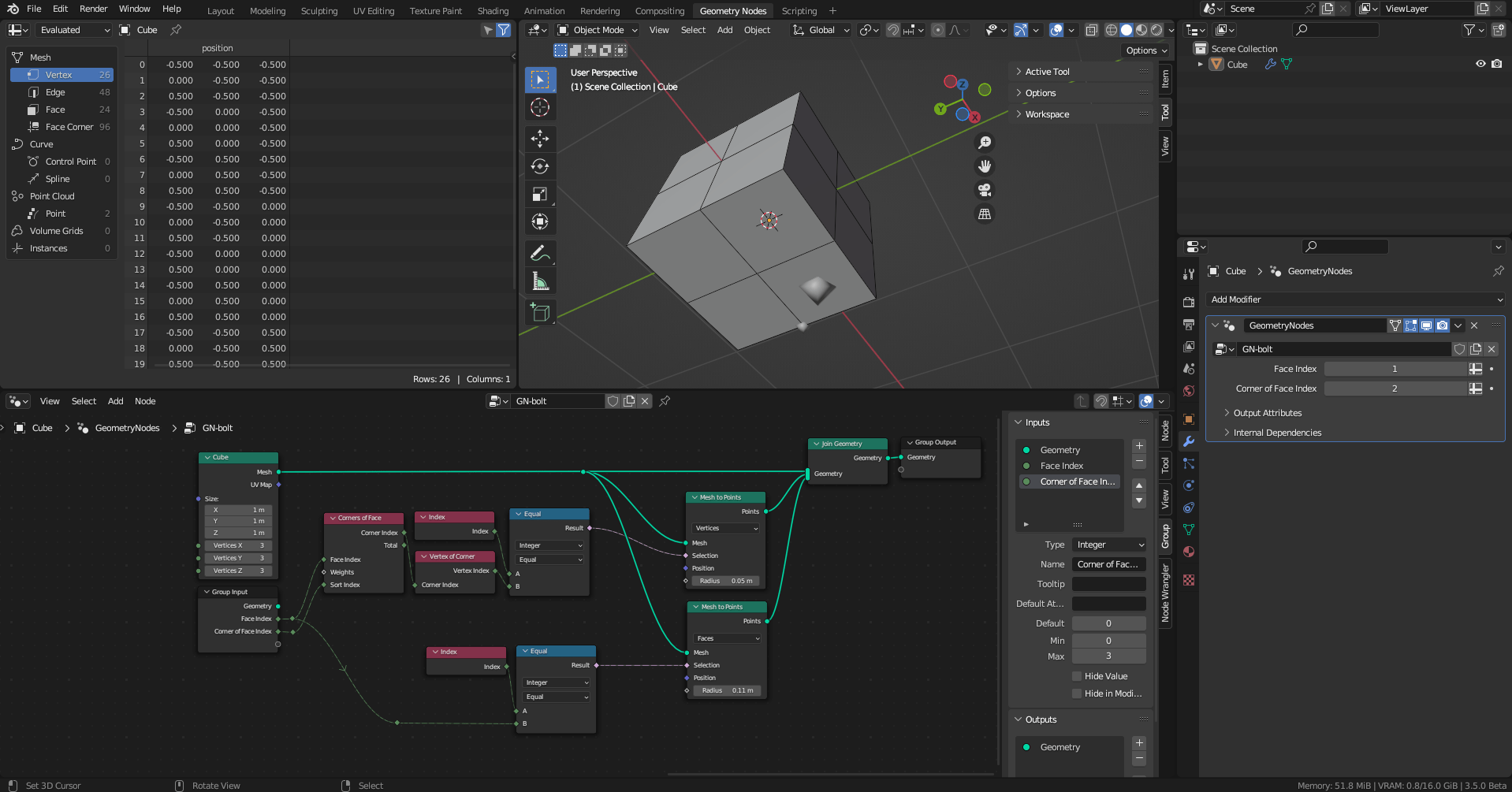Select the Move tool in the viewport toolbar
This screenshot has height=792, width=1512.
click(x=540, y=139)
